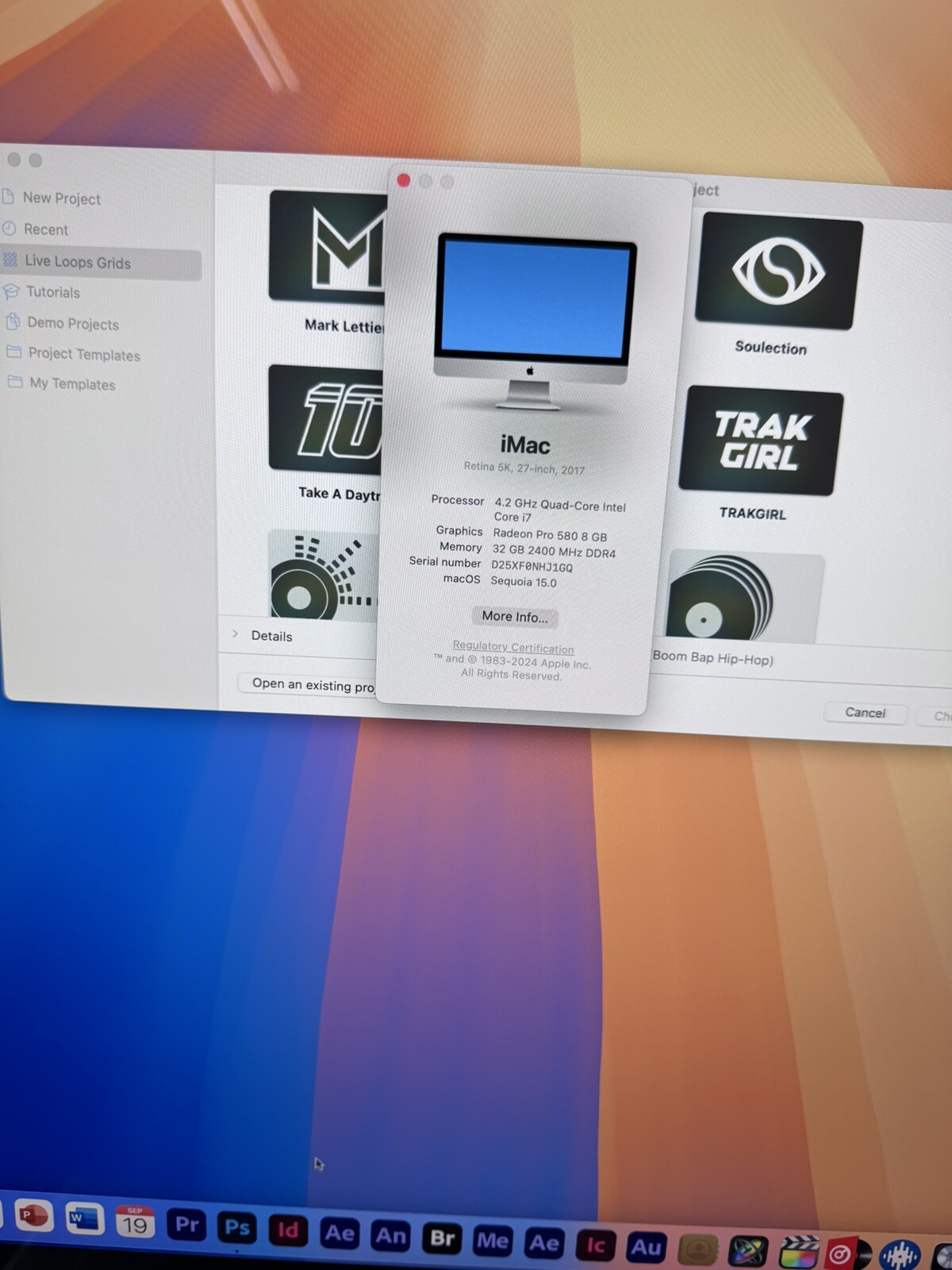Browse Demo Projects in the sidebar

point(72,323)
